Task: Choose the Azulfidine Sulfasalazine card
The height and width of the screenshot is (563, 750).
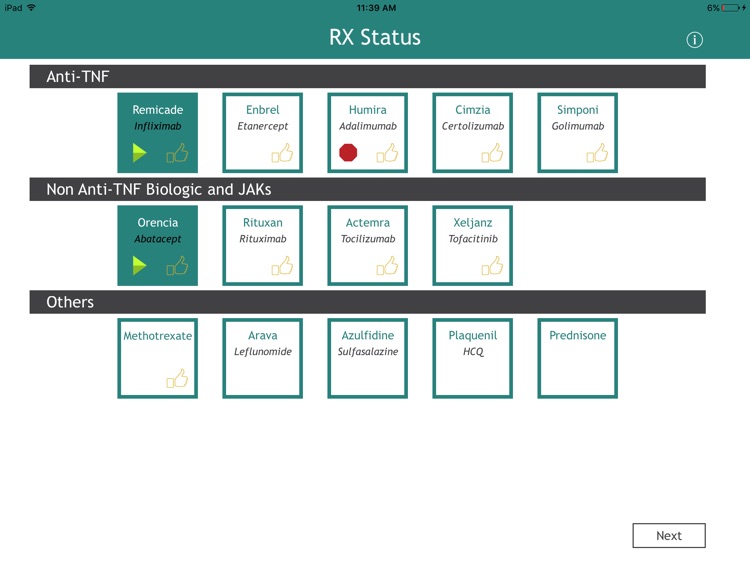Action: click(367, 358)
